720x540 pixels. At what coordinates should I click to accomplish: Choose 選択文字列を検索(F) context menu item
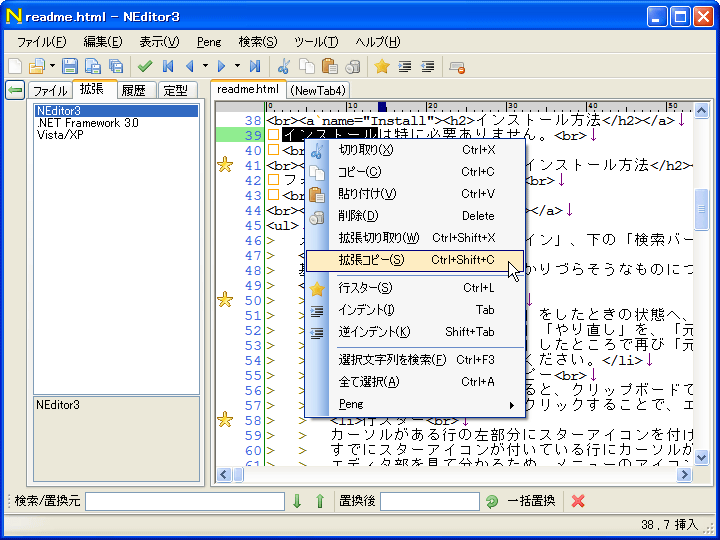[415, 360]
